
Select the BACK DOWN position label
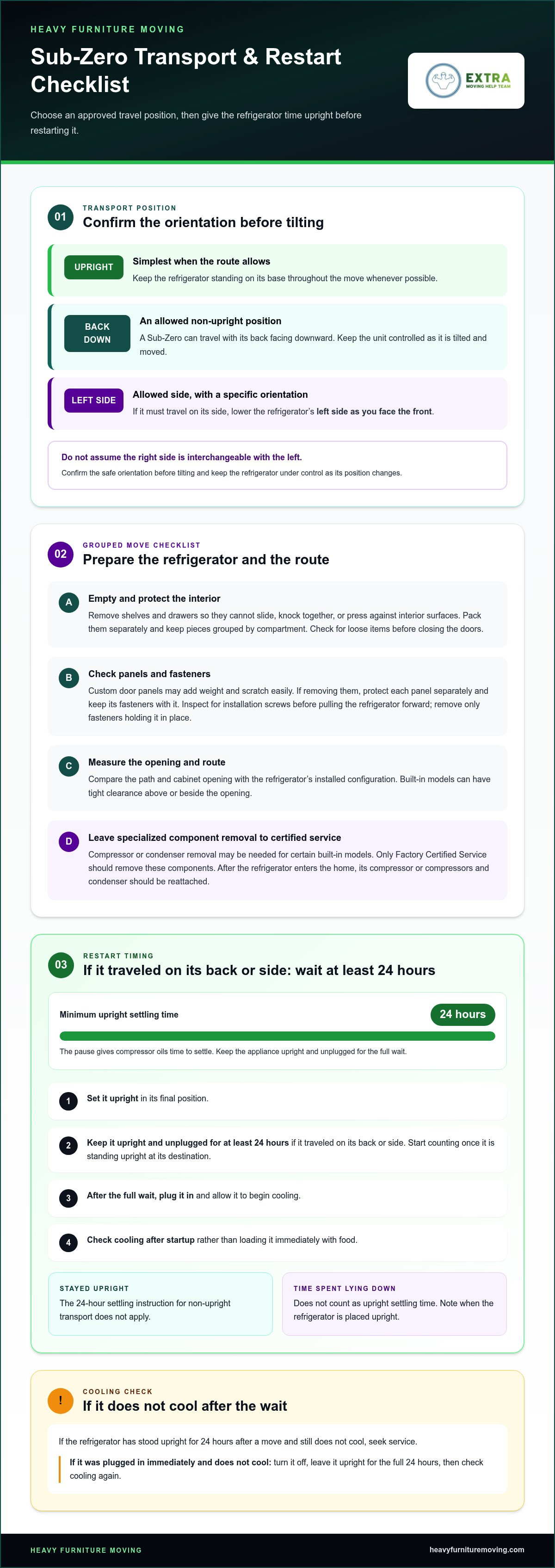98,333
